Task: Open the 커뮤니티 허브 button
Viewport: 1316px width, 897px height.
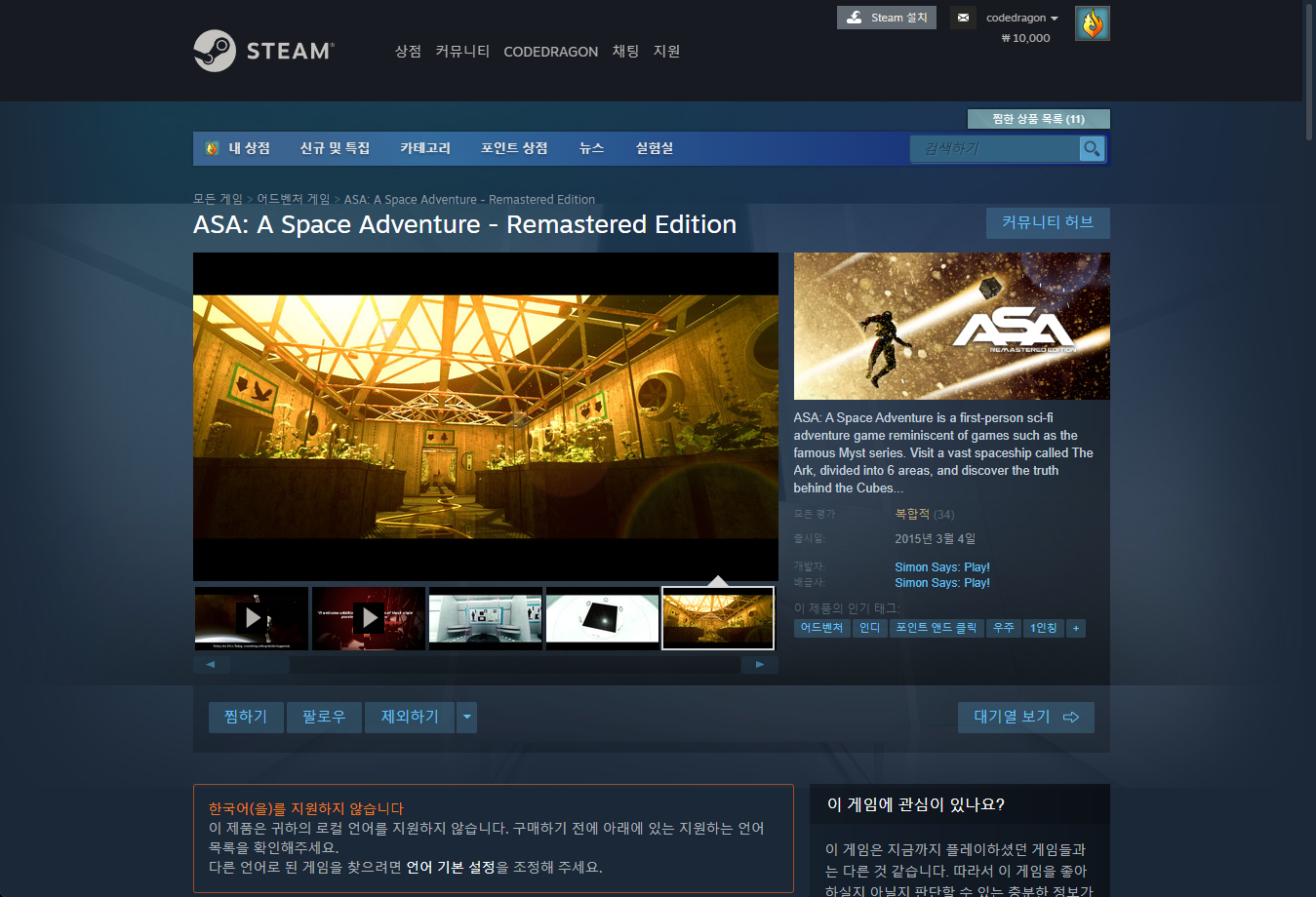Action: pos(1048,222)
